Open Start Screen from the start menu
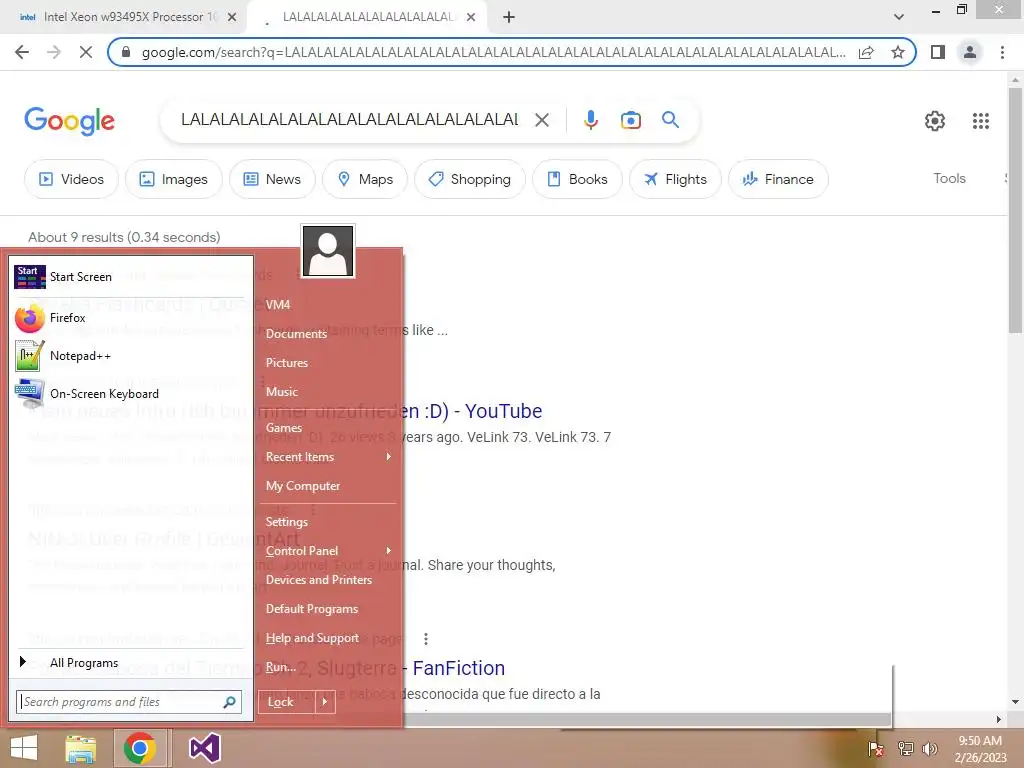1024x768 pixels. click(x=129, y=277)
